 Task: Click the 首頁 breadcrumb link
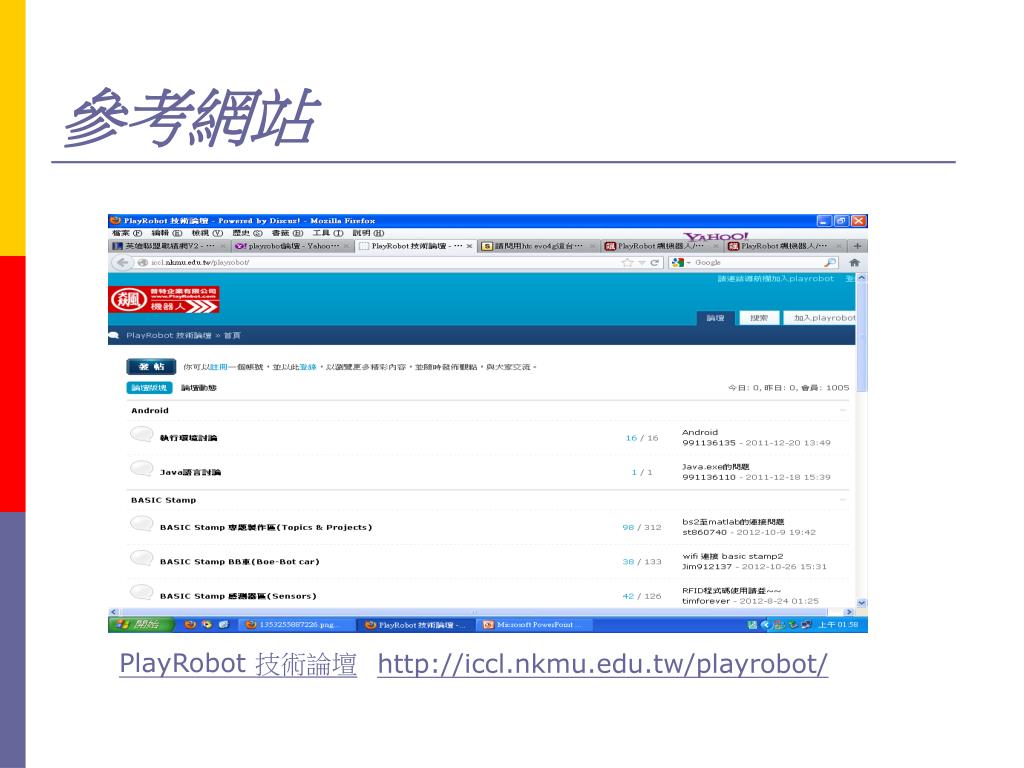pyautogui.click(x=232, y=336)
